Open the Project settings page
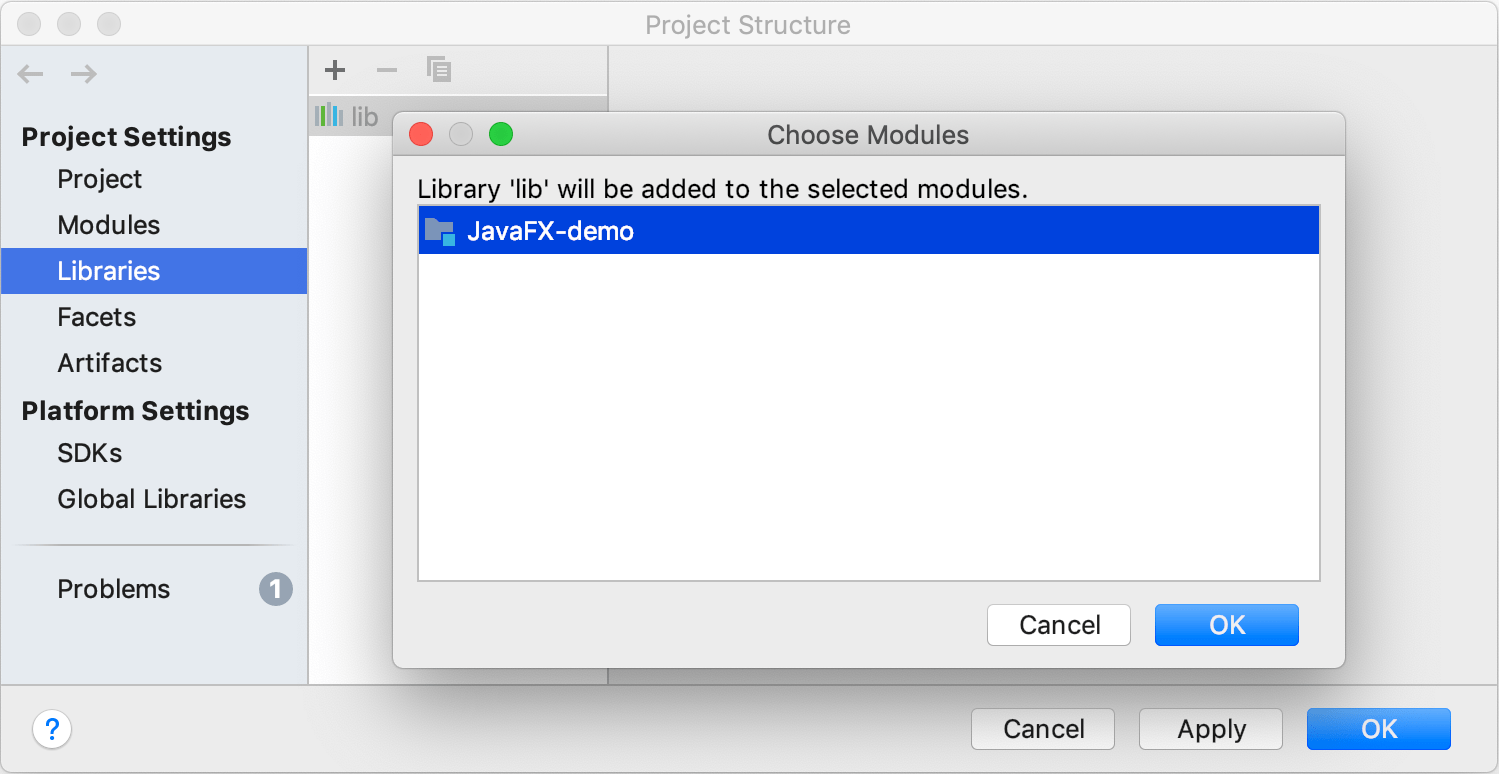Image resolution: width=1499 pixels, height=774 pixels. click(x=100, y=179)
